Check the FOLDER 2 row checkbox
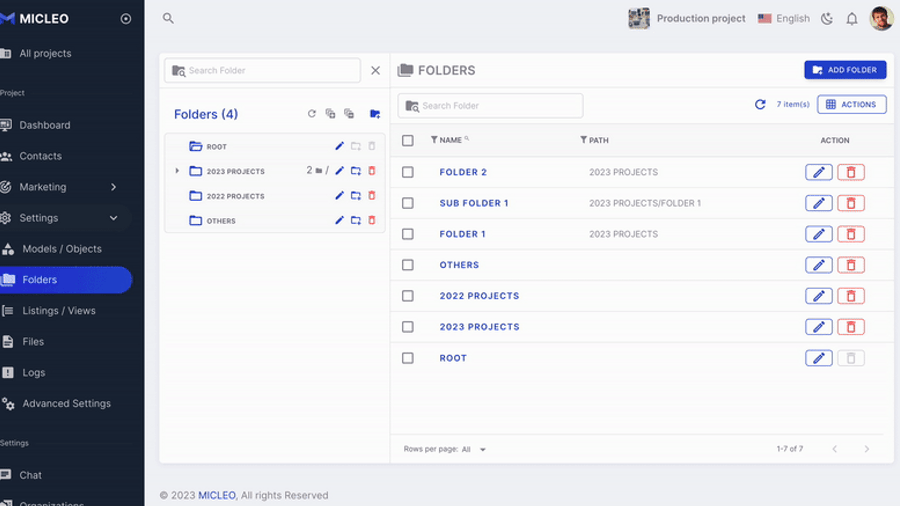This screenshot has height=506, width=900. coord(408,172)
